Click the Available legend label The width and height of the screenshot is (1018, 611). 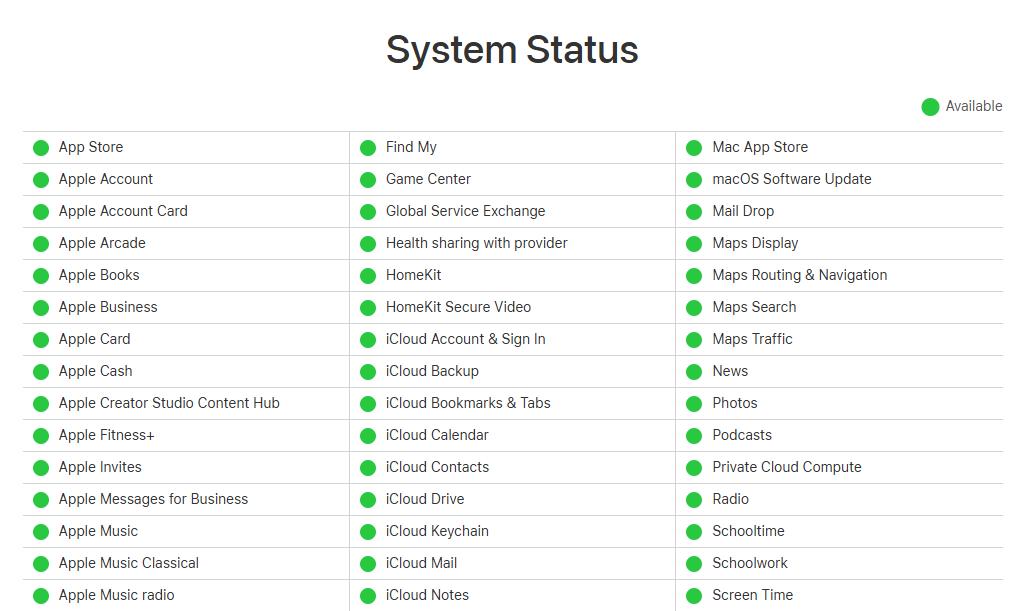click(x=974, y=106)
